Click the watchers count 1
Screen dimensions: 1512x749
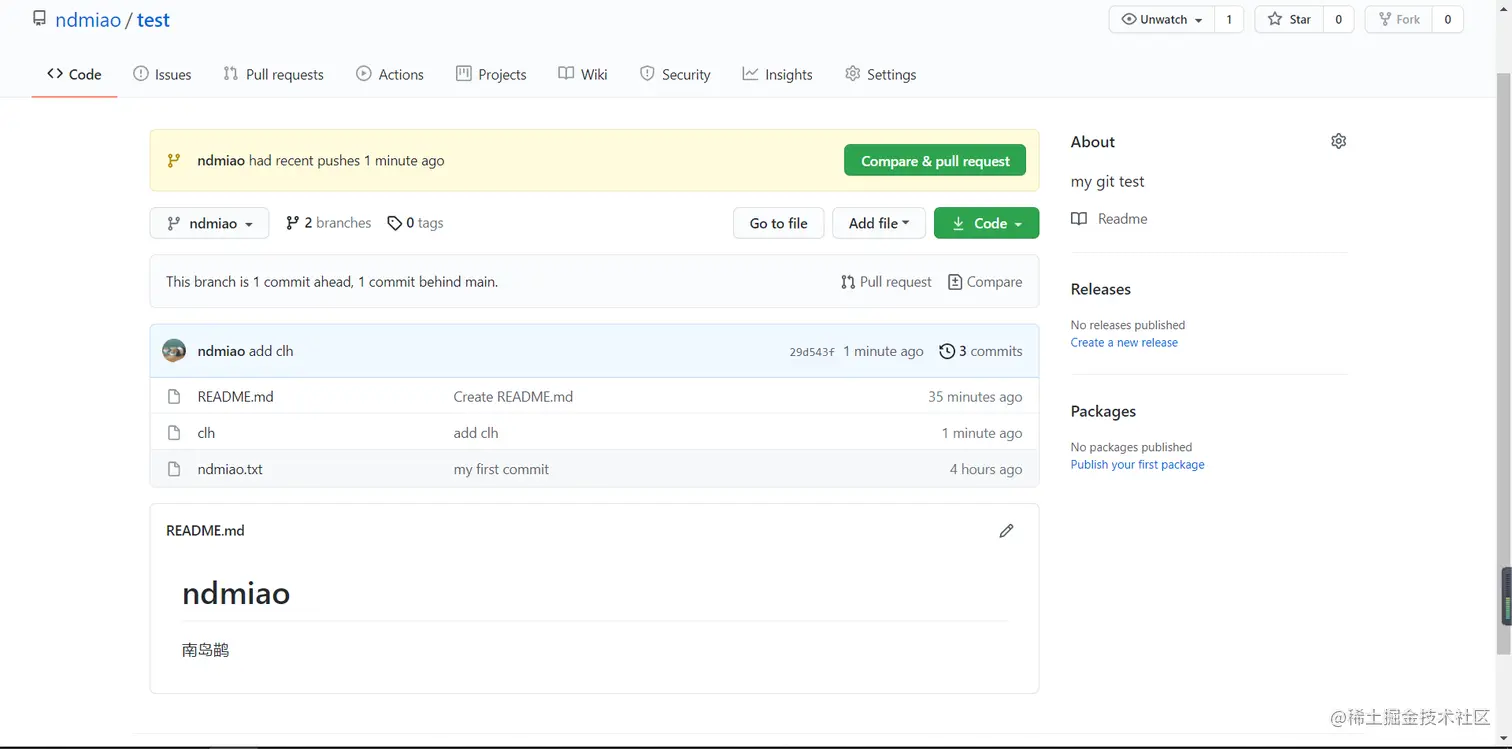coord(1229,19)
